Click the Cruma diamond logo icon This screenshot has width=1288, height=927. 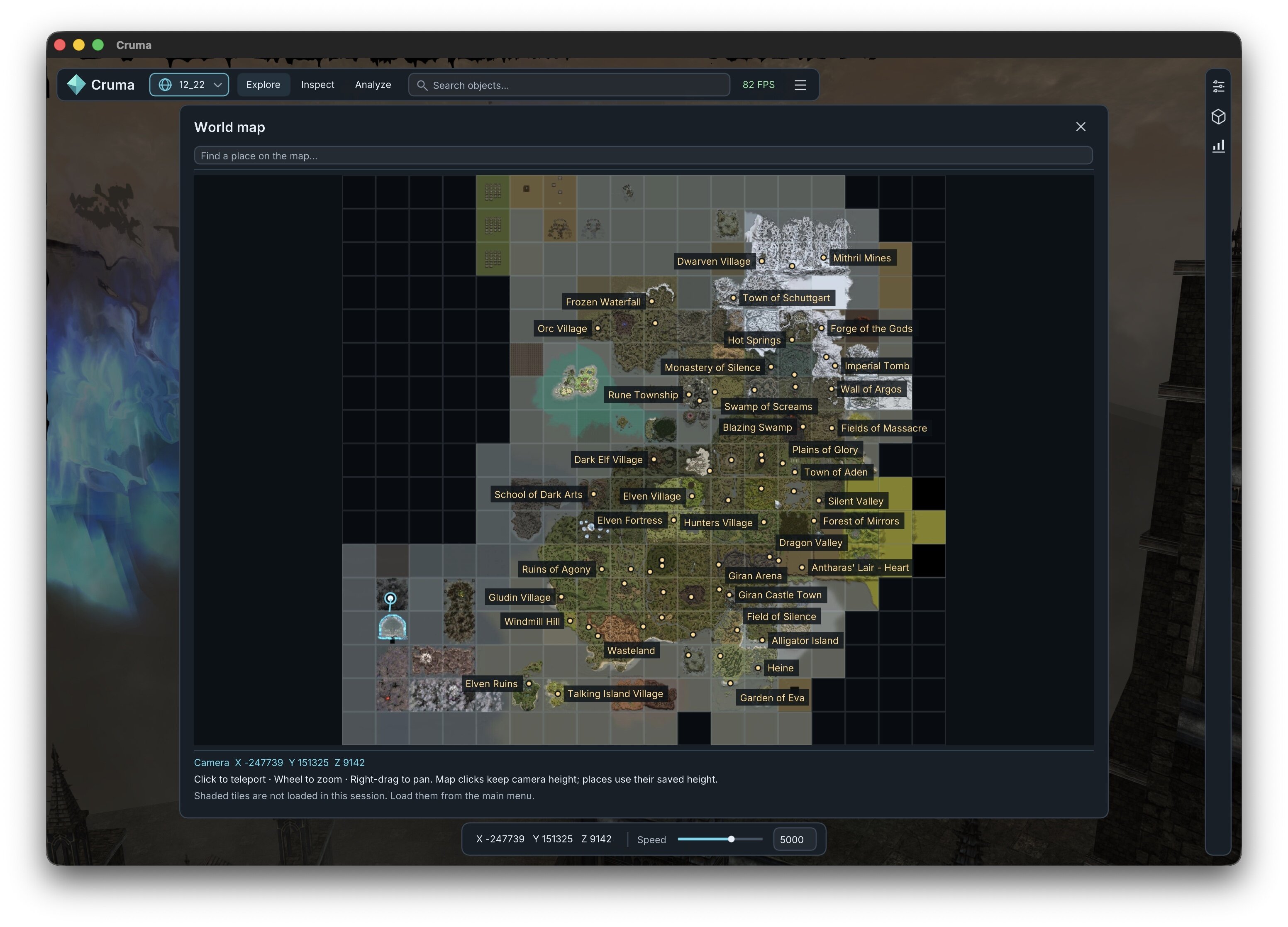76,85
